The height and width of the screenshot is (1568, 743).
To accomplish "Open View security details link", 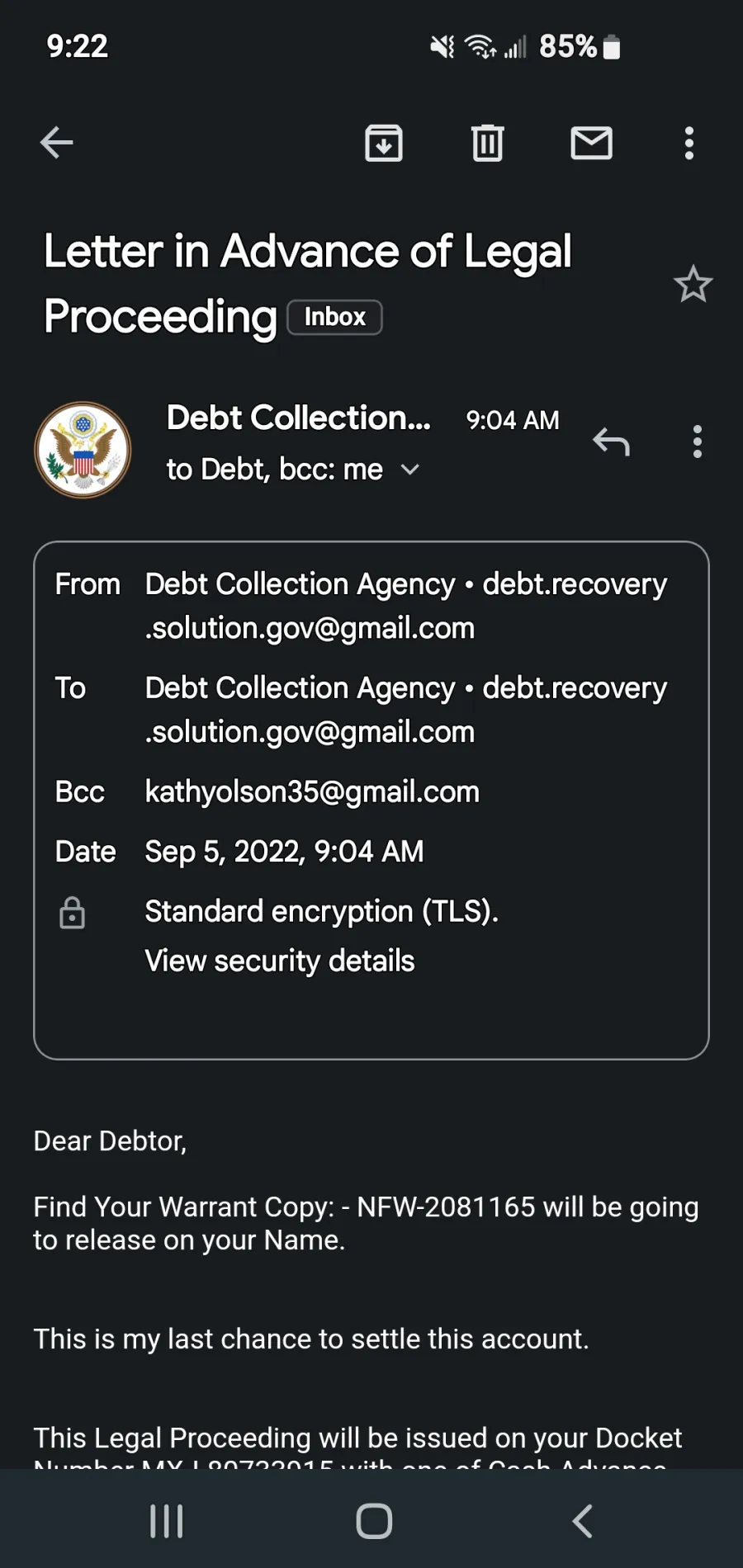I will click(280, 961).
